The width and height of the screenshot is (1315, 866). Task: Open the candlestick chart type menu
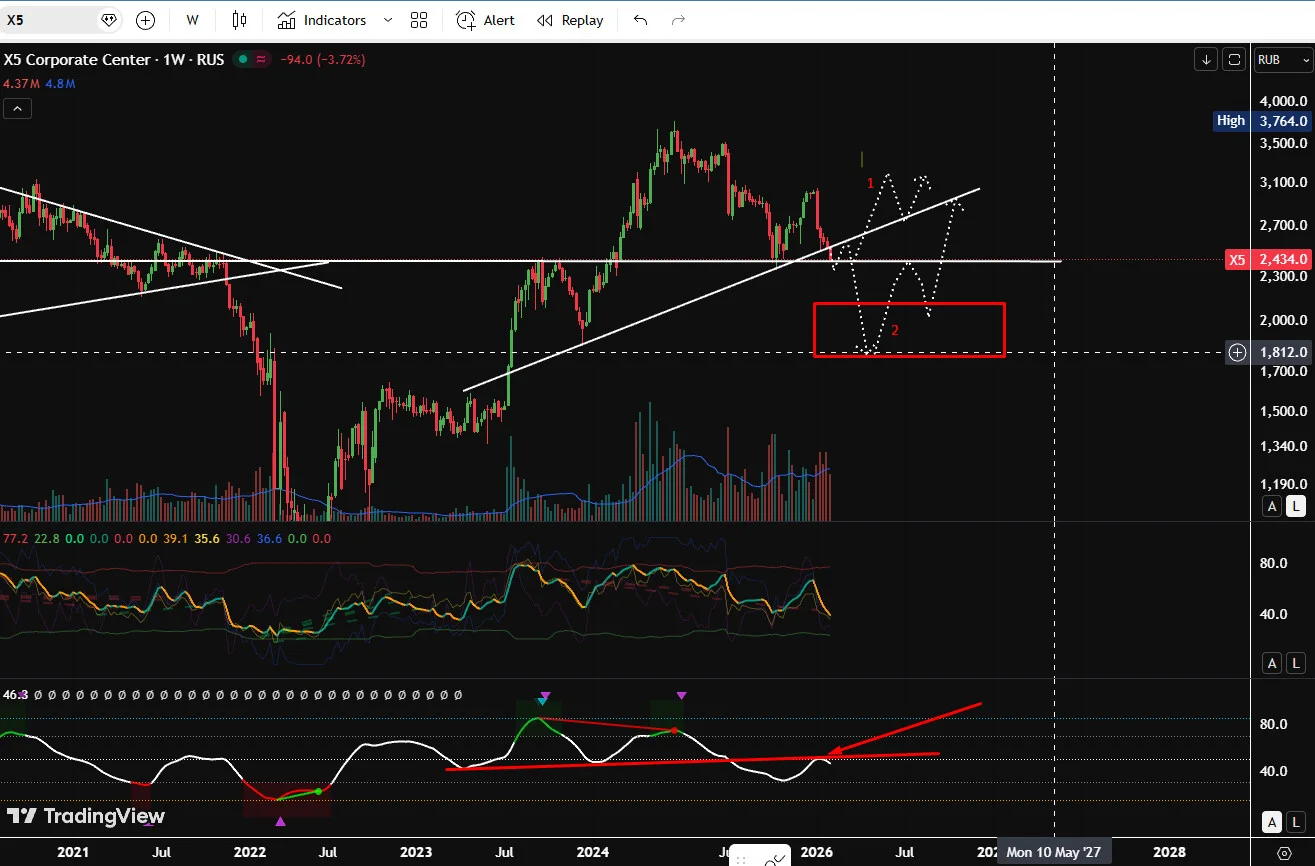[x=239, y=20]
